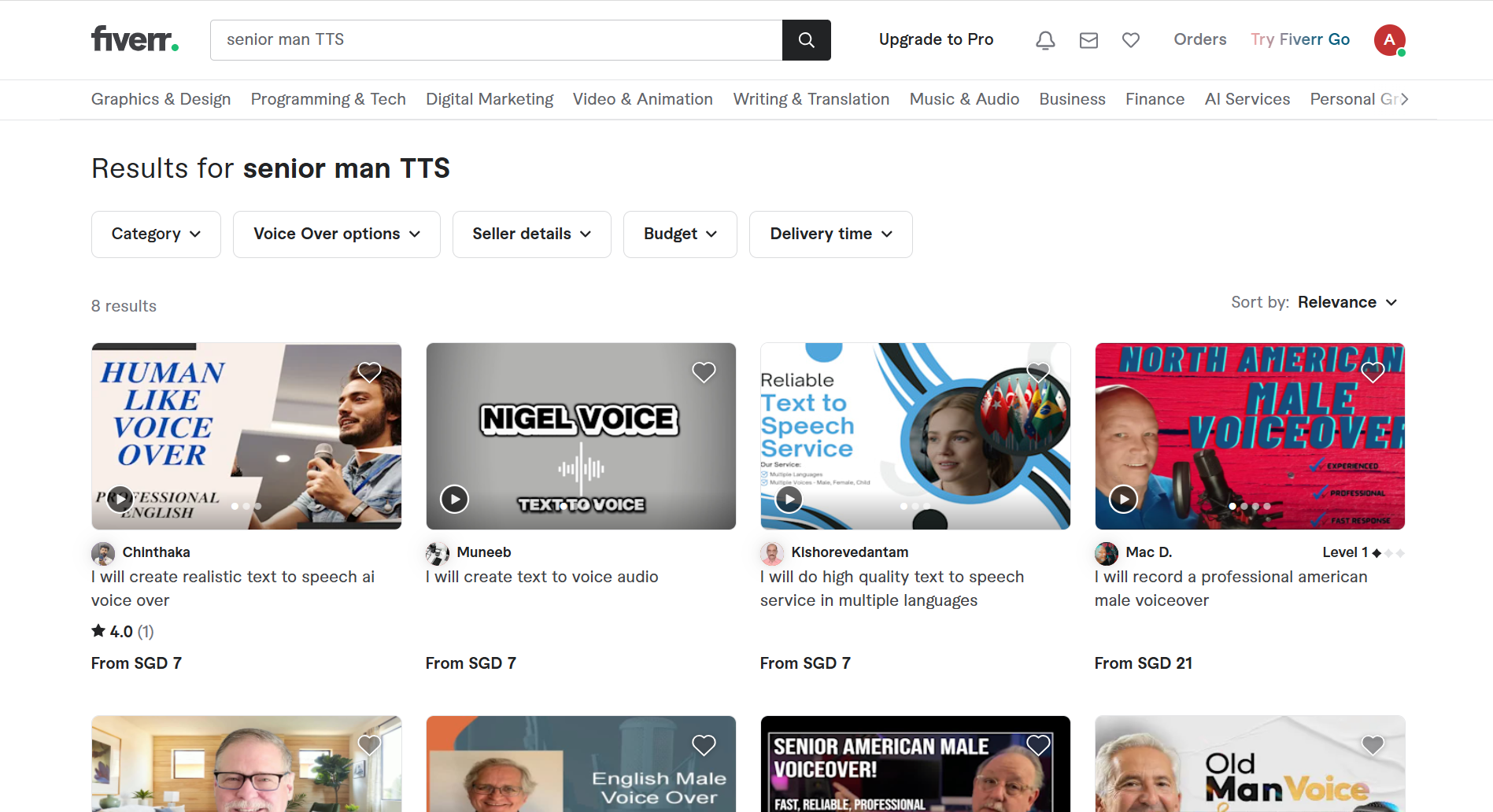Open 'create text to voice audio' gig title
The width and height of the screenshot is (1493, 812).
[x=542, y=577]
